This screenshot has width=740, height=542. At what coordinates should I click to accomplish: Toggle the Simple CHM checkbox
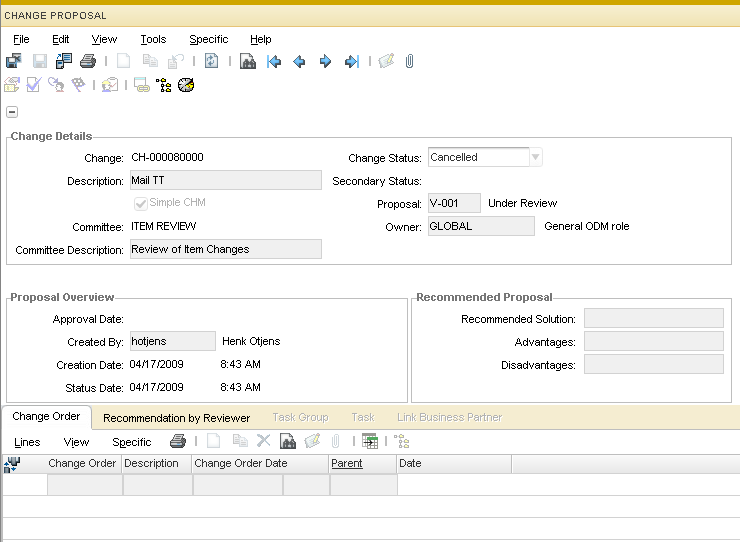141,203
